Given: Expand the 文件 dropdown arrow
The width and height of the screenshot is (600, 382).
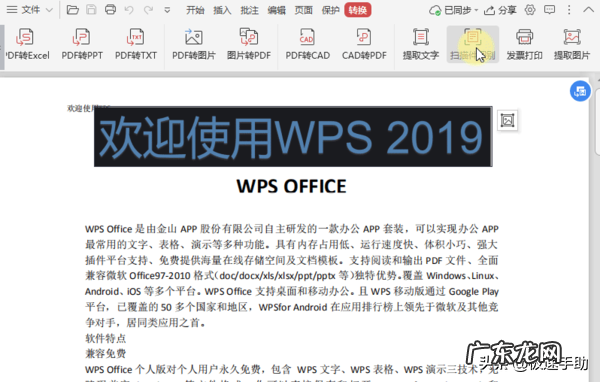Looking at the screenshot, I should 49,10.
